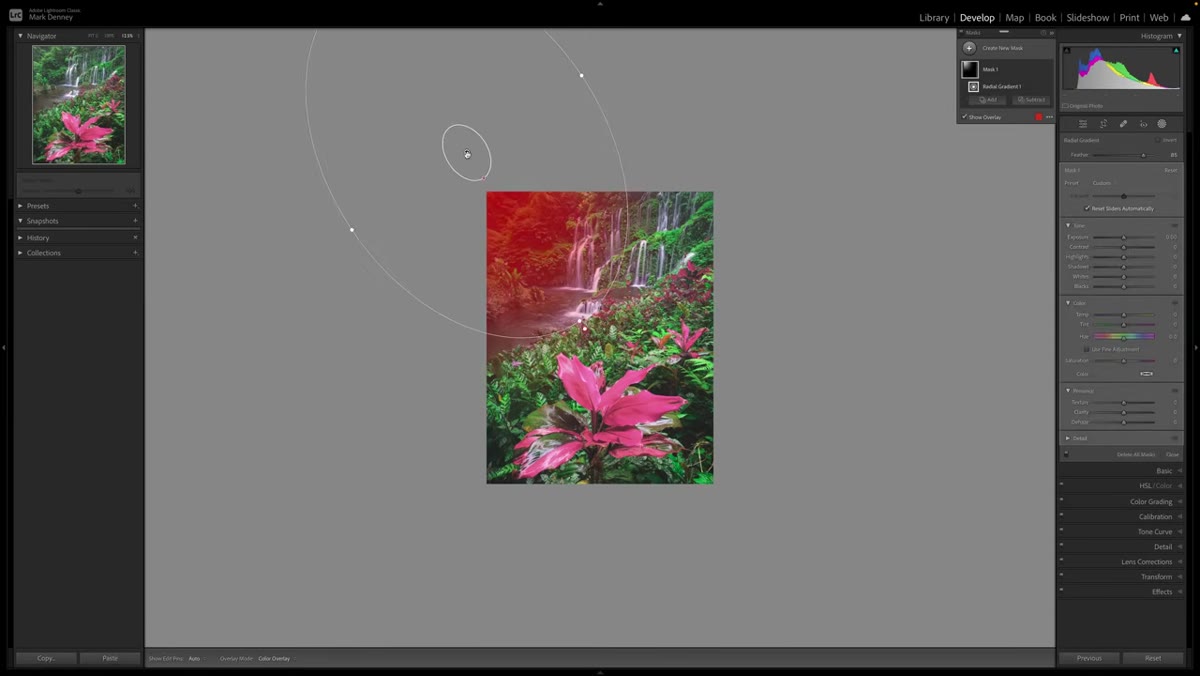Add a new preset with the plus icon
The image size is (1200, 676).
pyautogui.click(x=135, y=206)
